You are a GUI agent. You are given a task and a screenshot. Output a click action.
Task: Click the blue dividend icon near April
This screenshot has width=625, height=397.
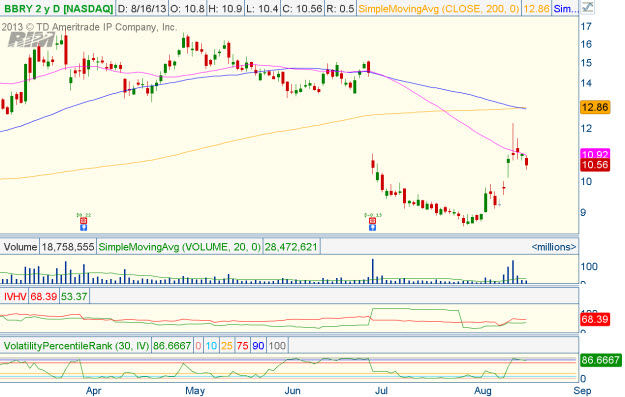click(x=83, y=228)
